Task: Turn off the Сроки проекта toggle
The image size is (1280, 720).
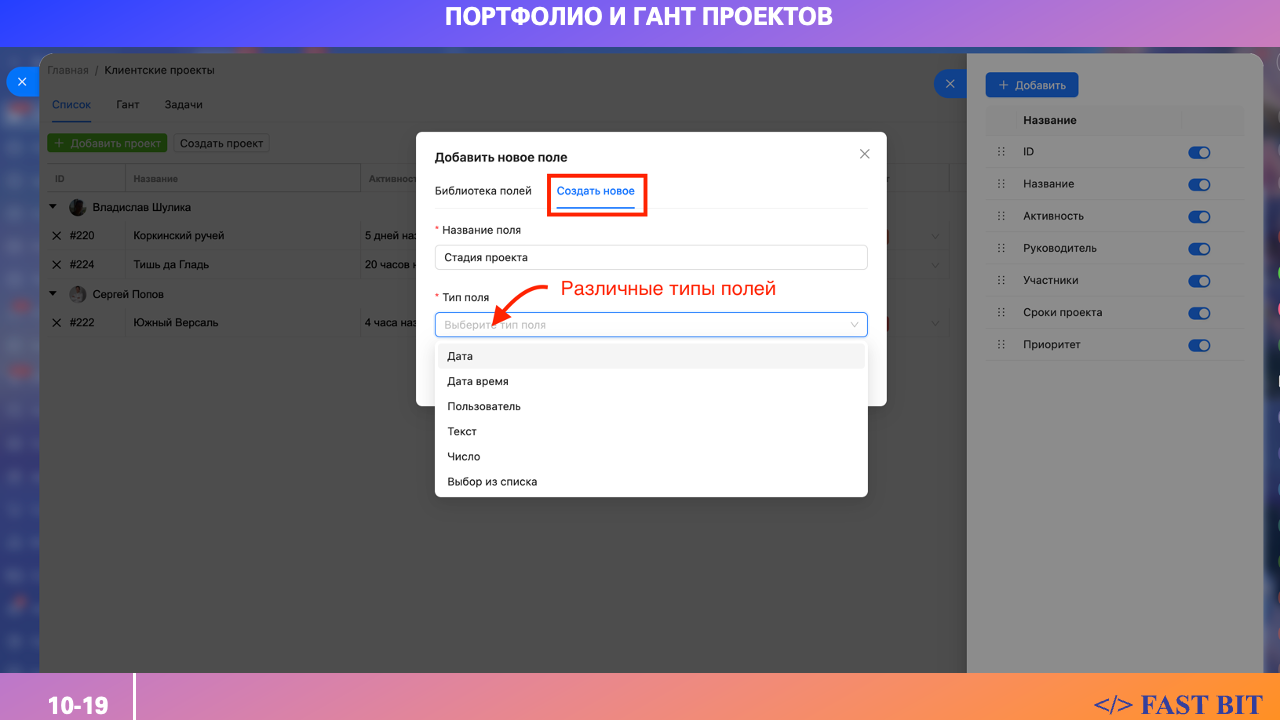Action: 1198,313
